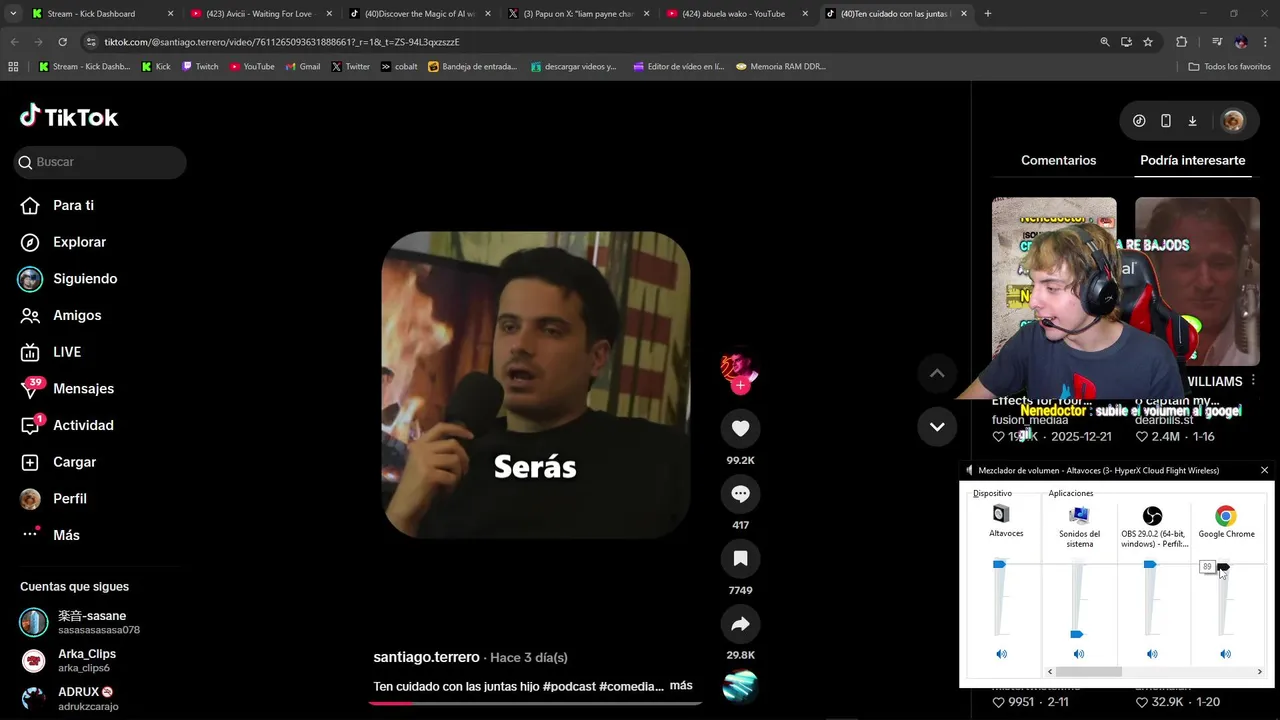Open the Para ti home feed
This screenshot has height=720, width=1280.
pos(58,205)
